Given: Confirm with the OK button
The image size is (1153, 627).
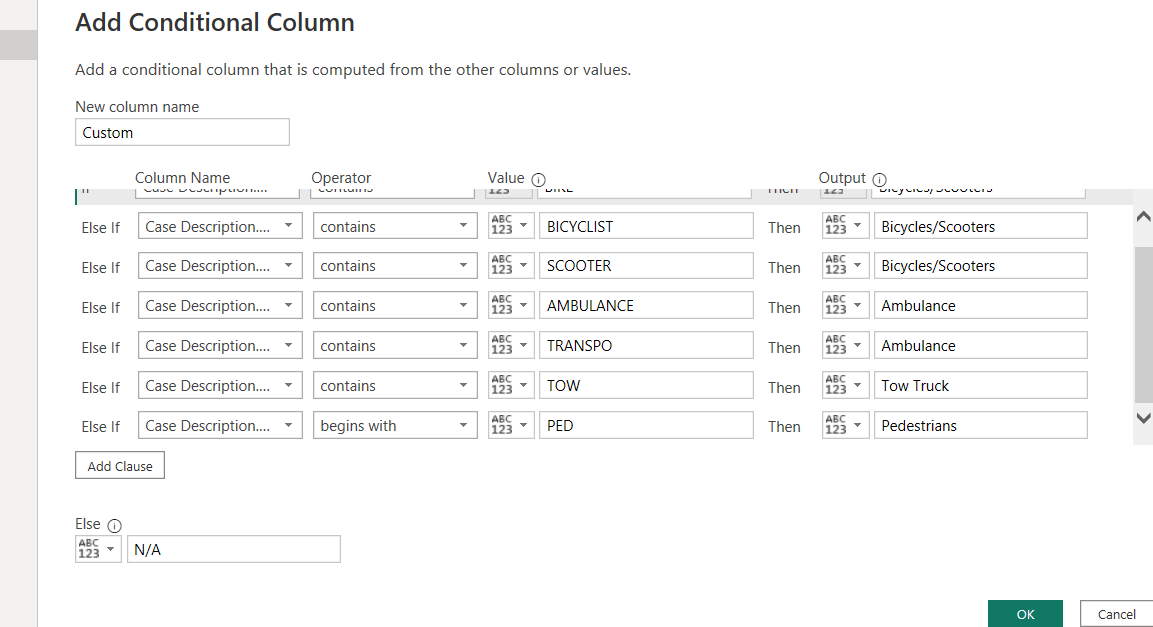Looking at the screenshot, I should [x=1025, y=614].
